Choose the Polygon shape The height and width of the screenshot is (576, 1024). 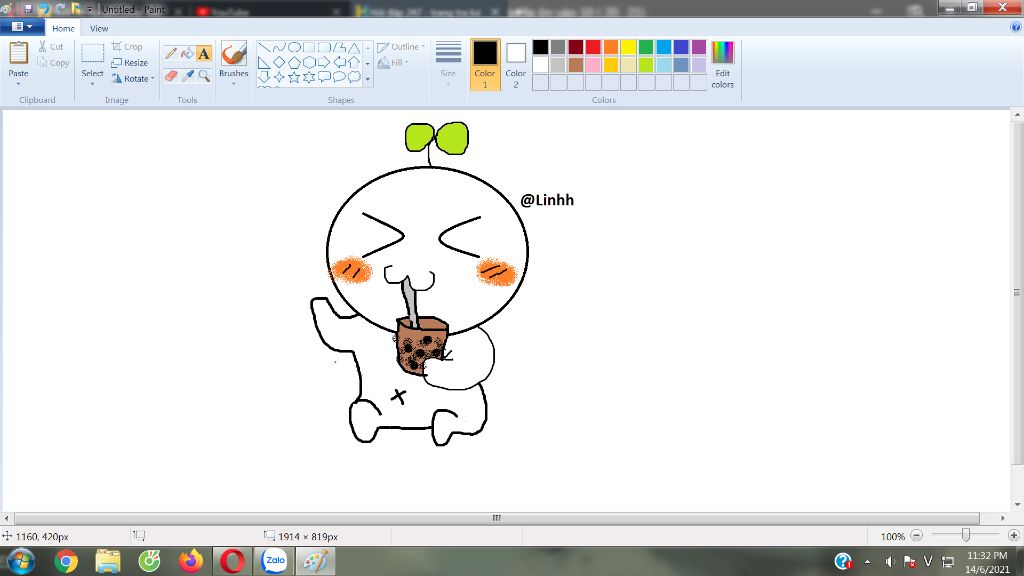pyautogui.click(x=339, y=47)
